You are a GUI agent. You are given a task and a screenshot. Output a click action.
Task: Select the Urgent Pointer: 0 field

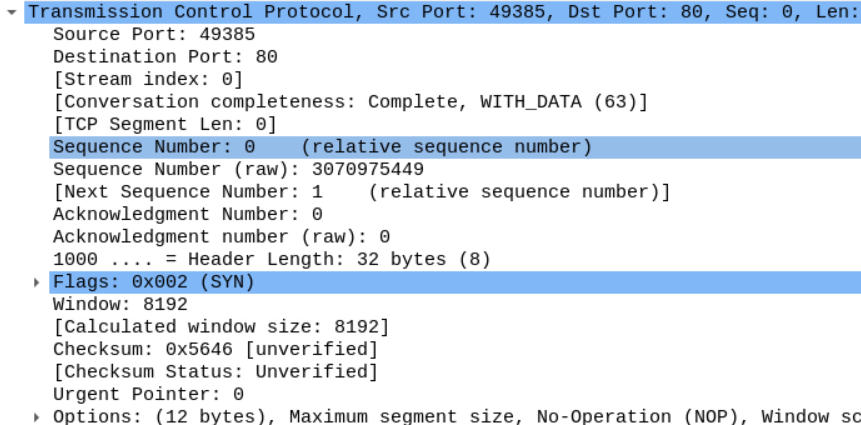click(148, 394)
